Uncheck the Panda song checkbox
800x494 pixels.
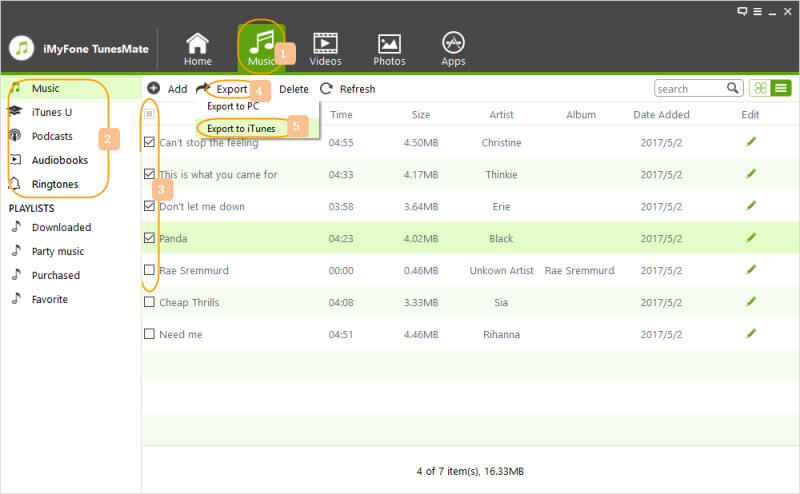(x=149, y=238)
